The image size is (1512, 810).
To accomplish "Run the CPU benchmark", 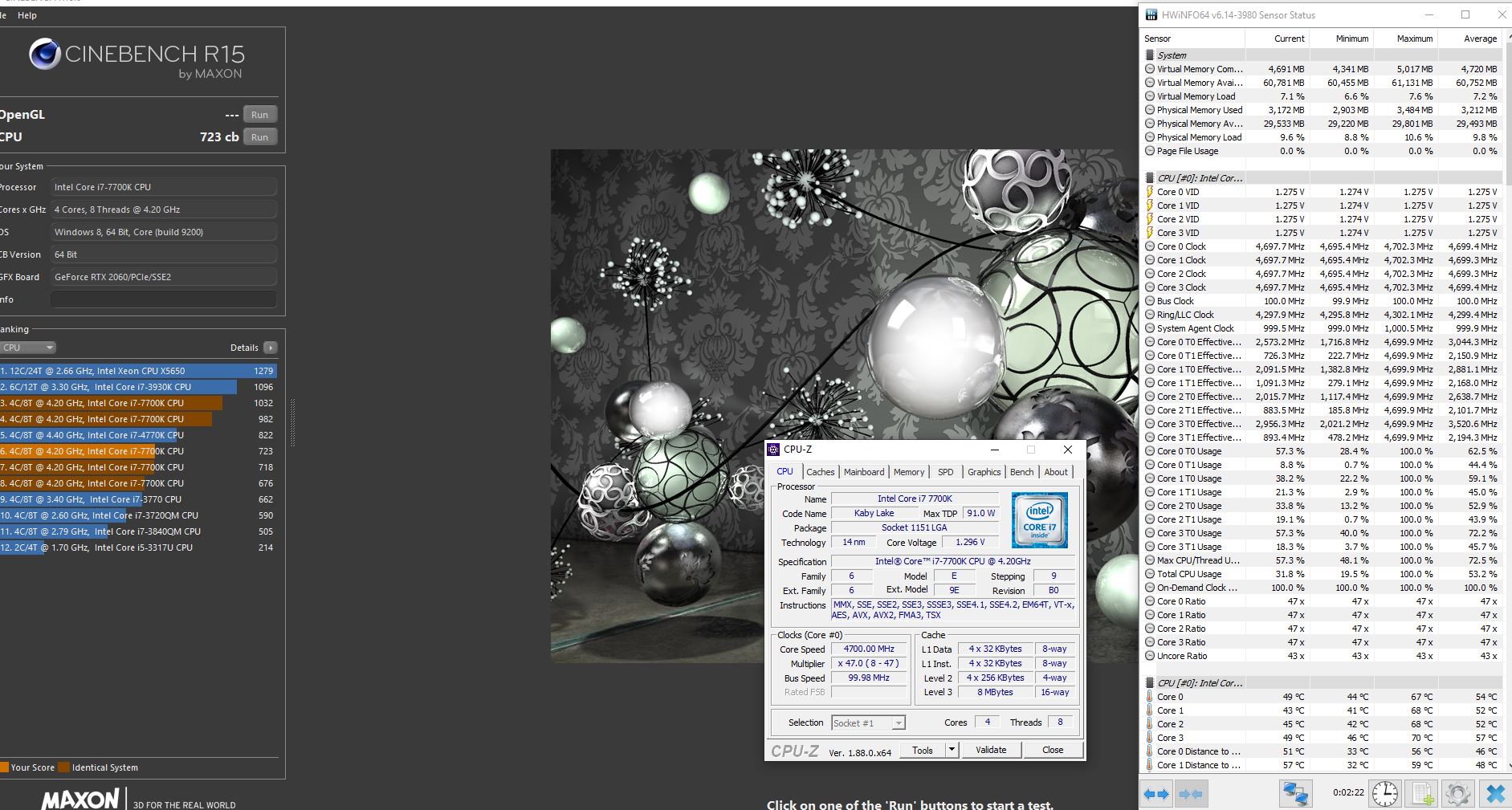I will 259,137.
